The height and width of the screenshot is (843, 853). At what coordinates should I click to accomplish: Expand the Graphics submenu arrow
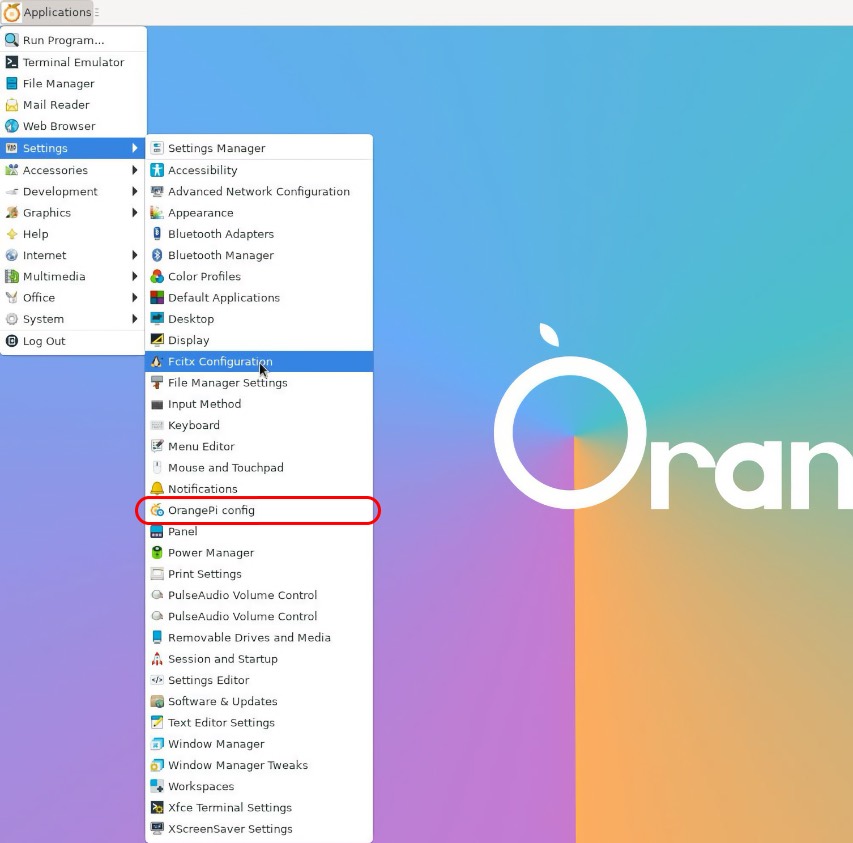tap(134, 212)
